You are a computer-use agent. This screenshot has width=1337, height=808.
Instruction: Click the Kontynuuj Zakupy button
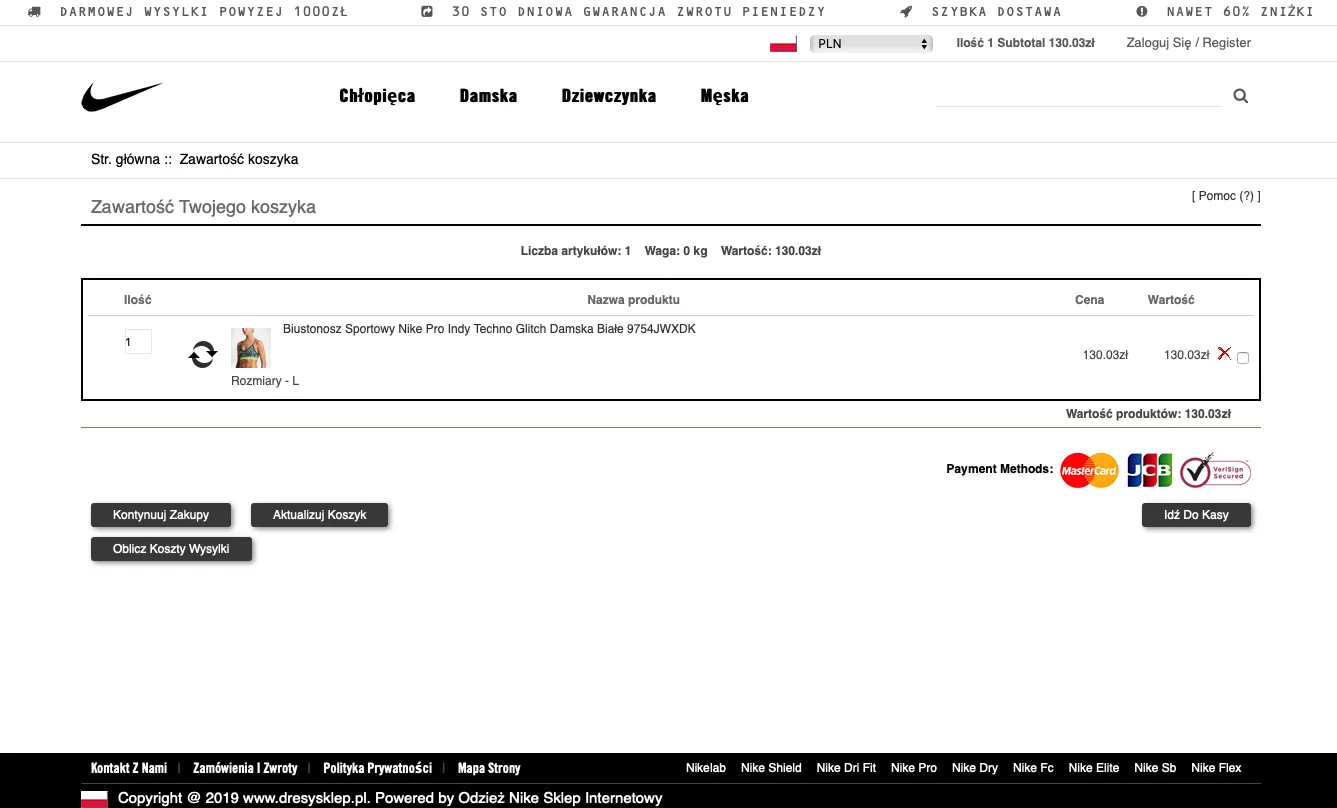click(161, 515)
